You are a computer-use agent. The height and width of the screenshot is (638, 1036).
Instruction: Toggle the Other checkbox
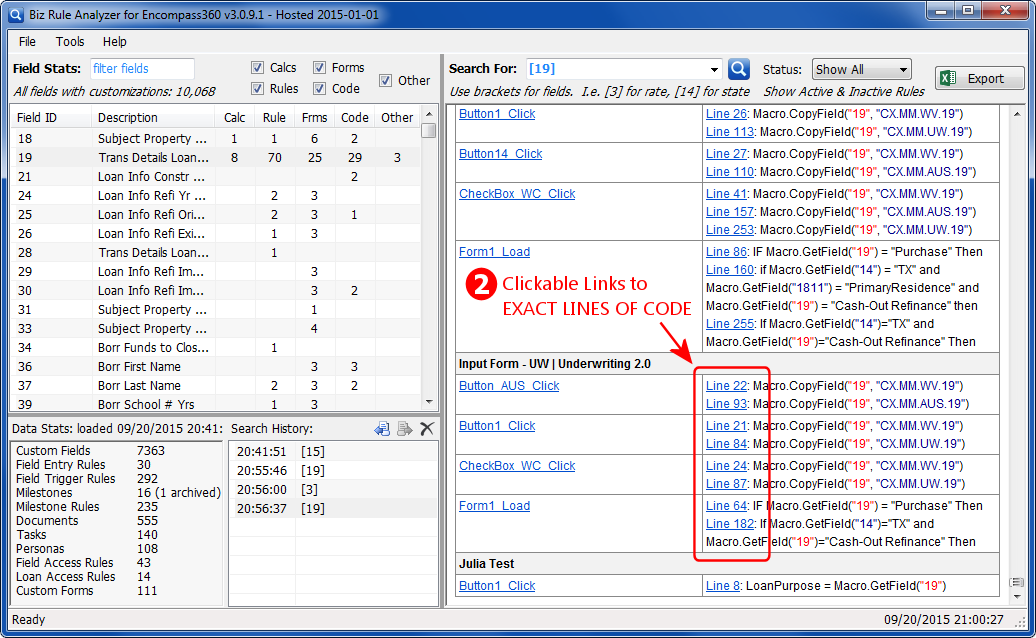coord(385,81)
